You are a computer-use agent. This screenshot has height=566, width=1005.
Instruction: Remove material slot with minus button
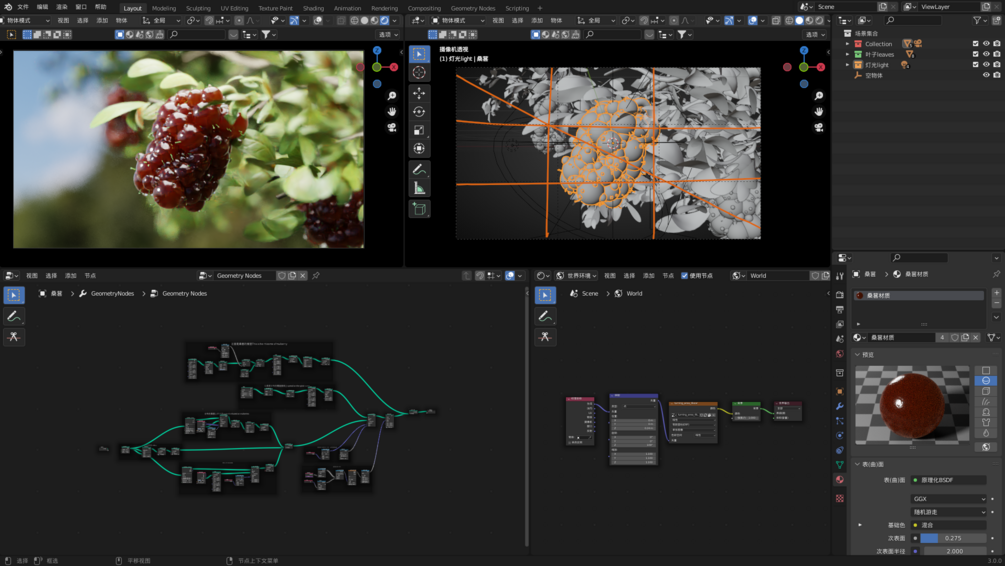(x=996, y=303)
